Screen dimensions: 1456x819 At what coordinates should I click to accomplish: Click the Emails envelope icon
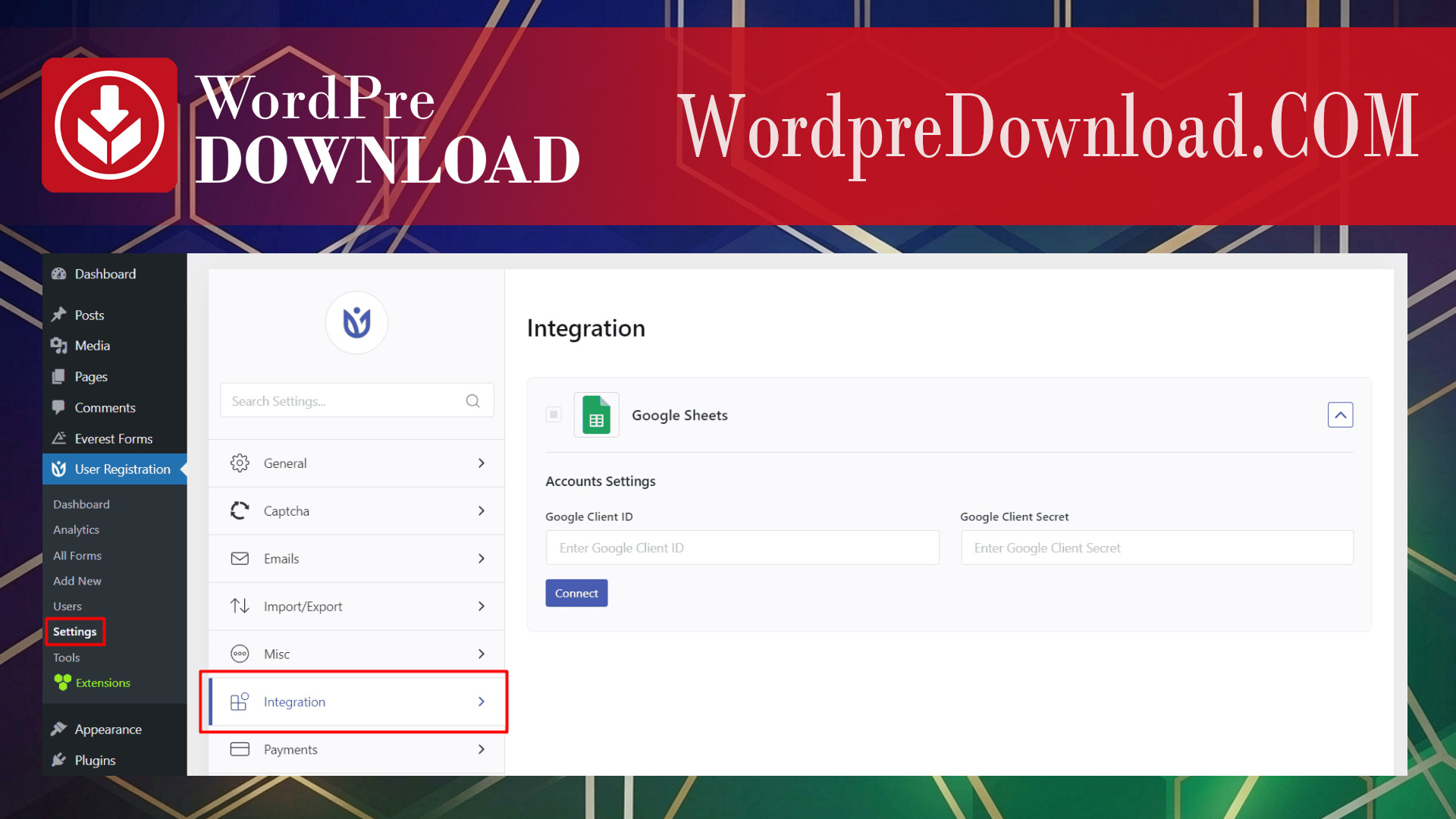pos(240,559)
